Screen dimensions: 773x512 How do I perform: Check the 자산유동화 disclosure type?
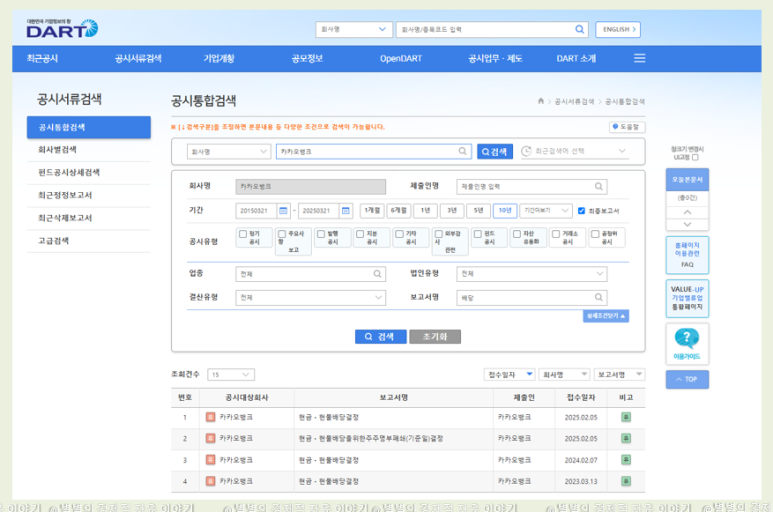[x=517, y=234]
